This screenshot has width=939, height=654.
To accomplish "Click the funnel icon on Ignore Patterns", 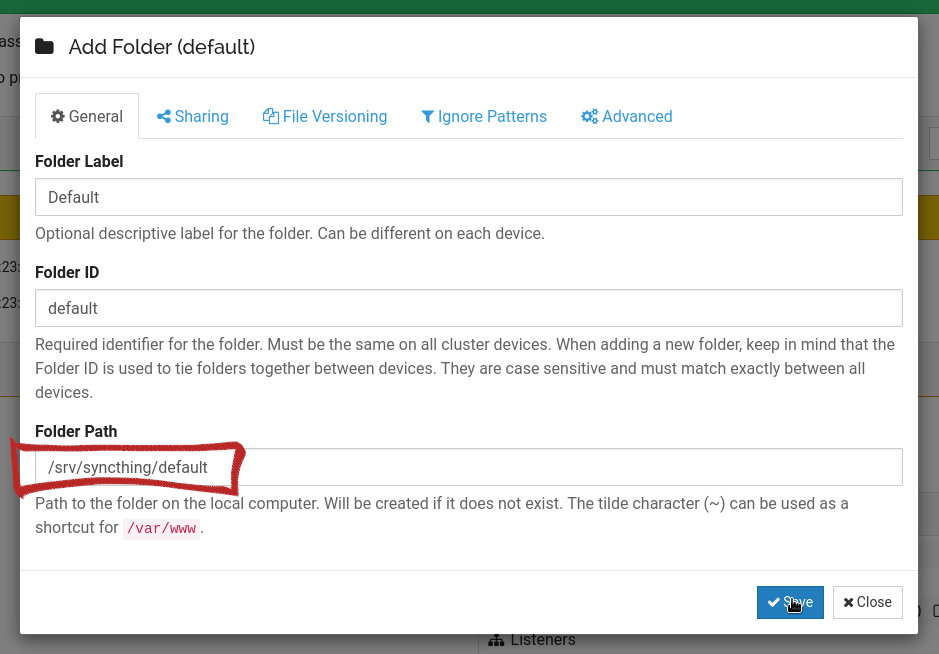I will [427, 116].
